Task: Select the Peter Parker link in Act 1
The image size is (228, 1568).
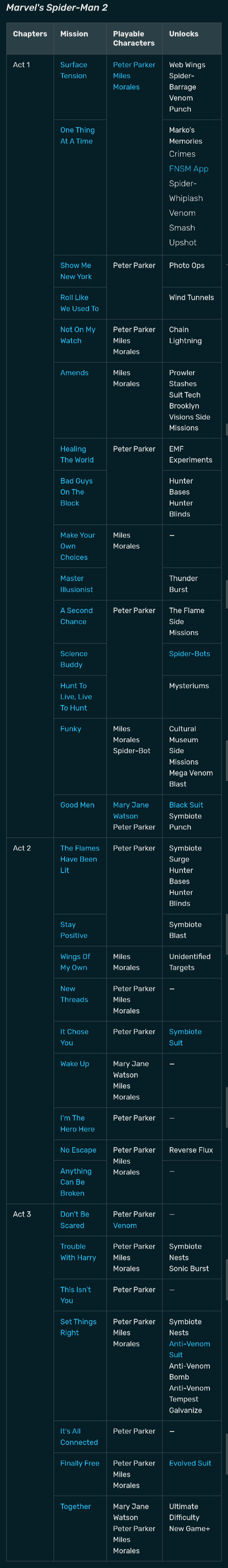Action: tap(133, 65)
